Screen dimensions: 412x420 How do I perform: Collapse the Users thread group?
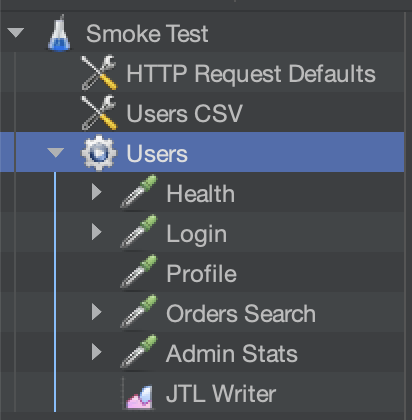55,153
